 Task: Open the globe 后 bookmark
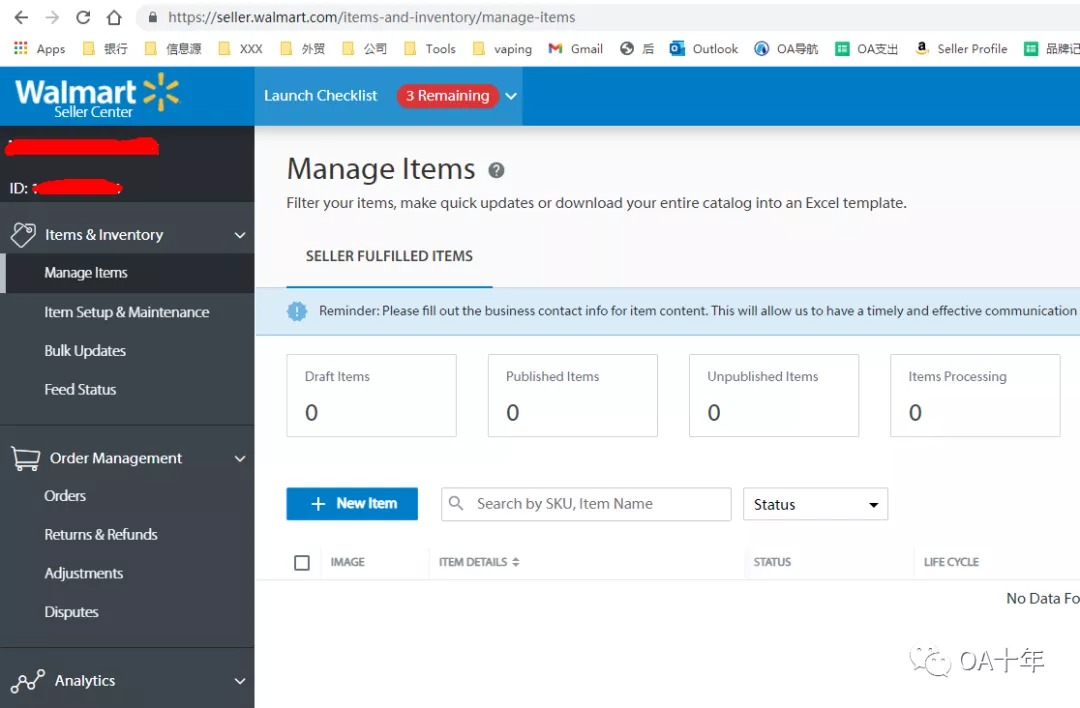pos(636,48)
